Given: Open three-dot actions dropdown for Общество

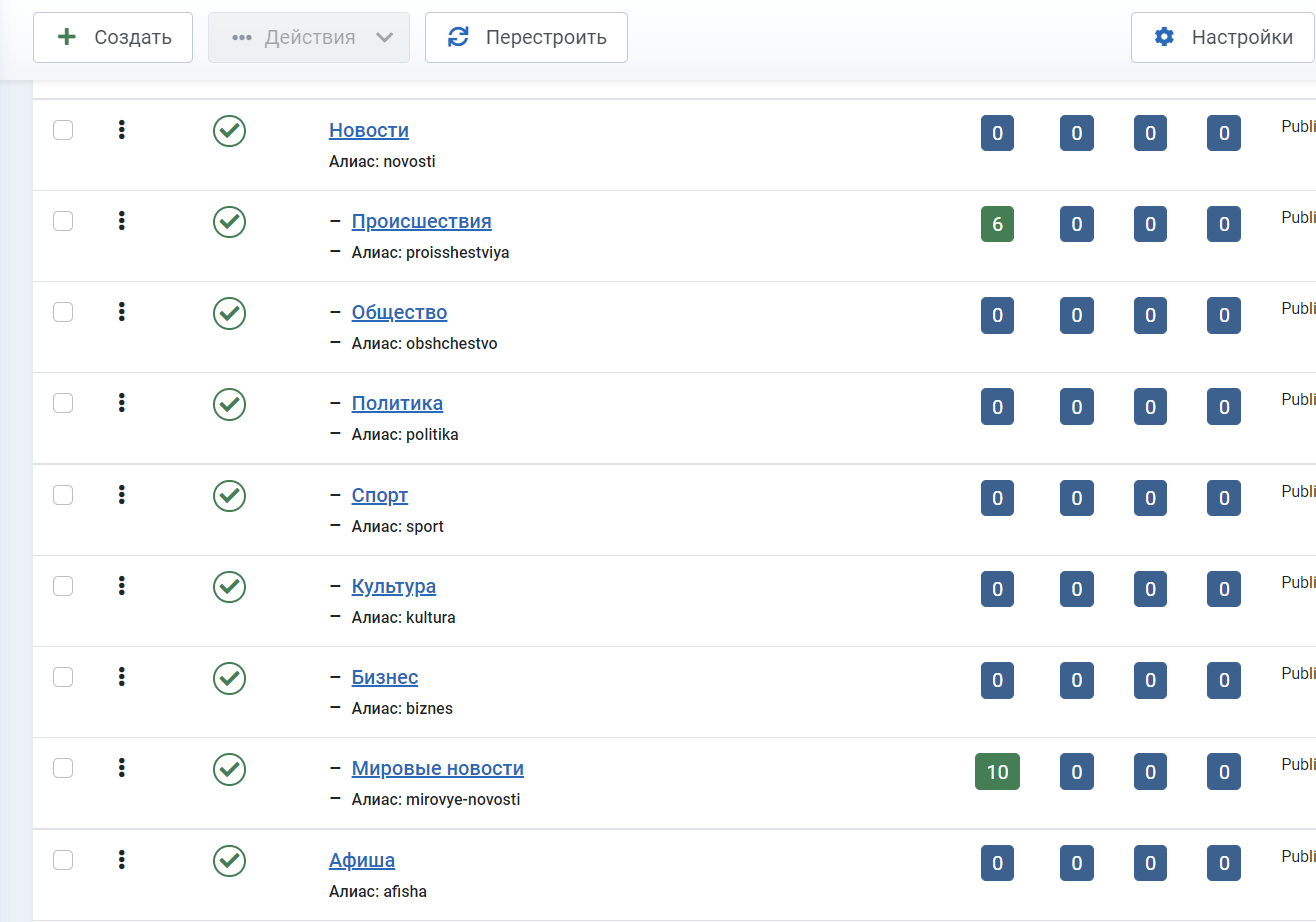Looking at the screenshot, I should tap(122, 312).
